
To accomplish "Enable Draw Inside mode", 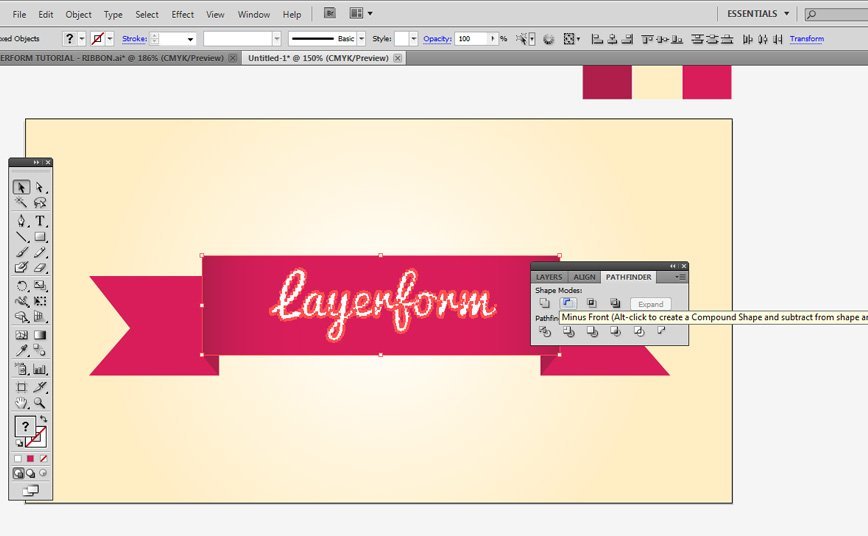I will click(43, 473).
